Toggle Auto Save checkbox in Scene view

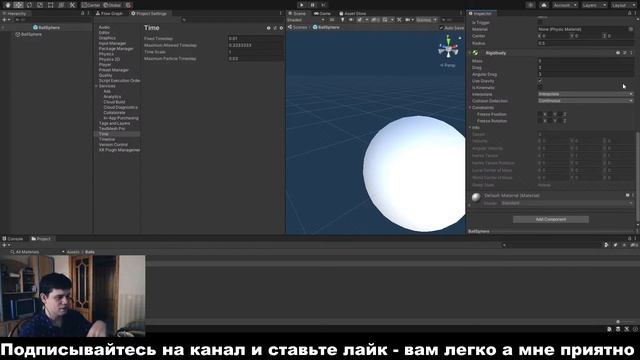click(x=441, y=28)
